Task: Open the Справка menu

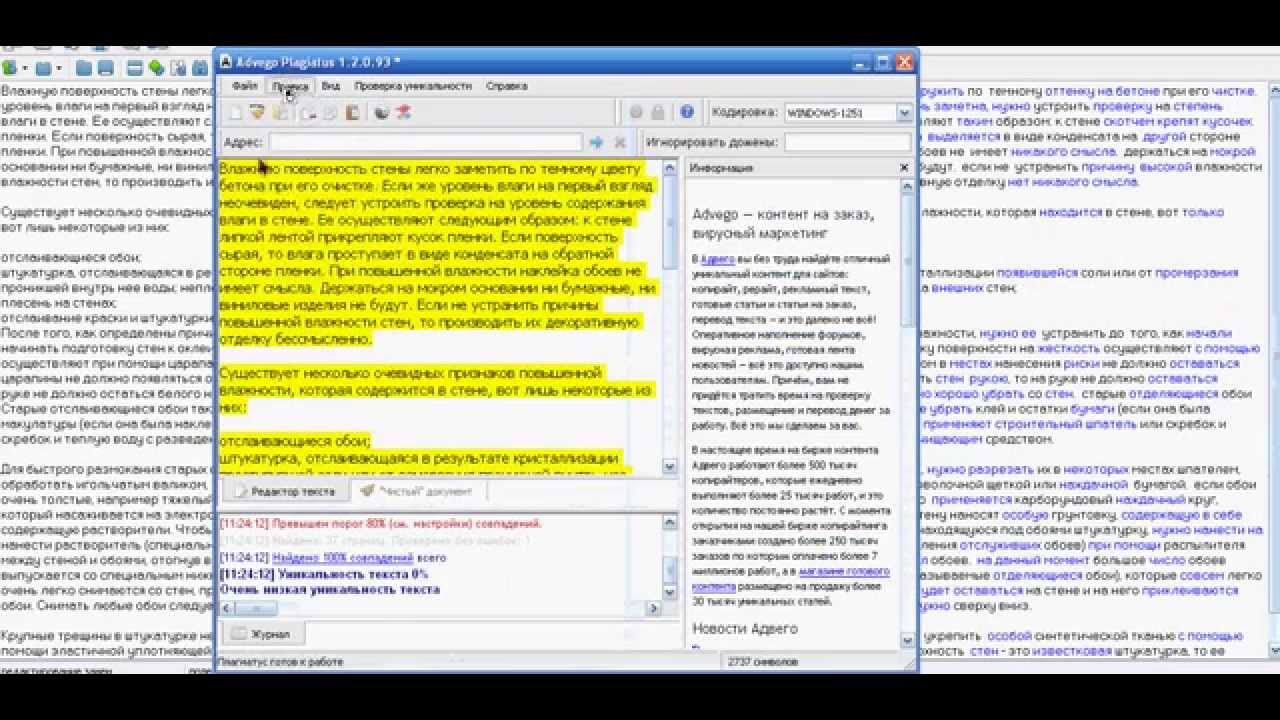Action: click(x=506, y=86)
